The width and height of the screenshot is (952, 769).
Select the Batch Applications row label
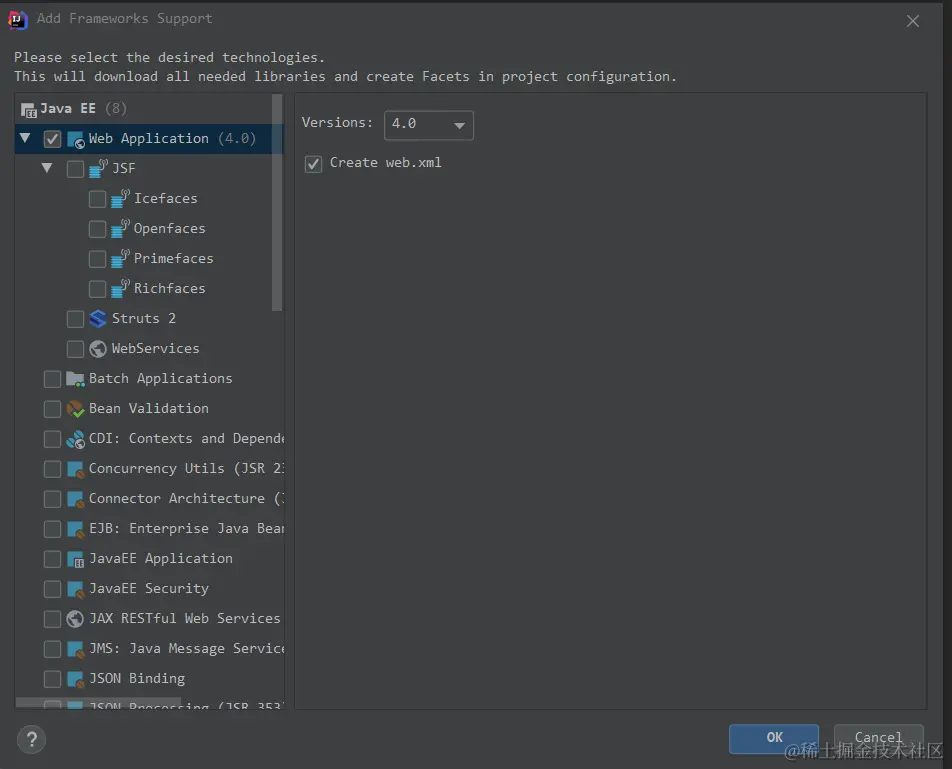[x=160, y=379]
